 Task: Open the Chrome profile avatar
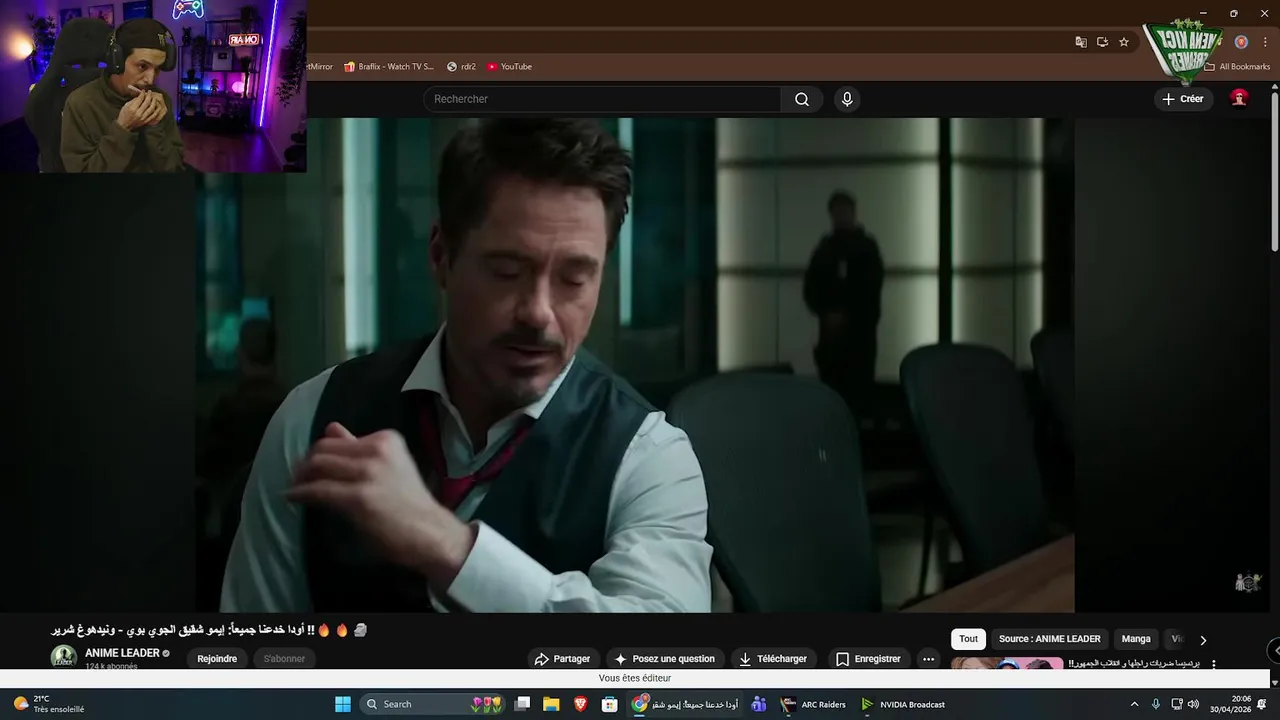coord(1241,42)
